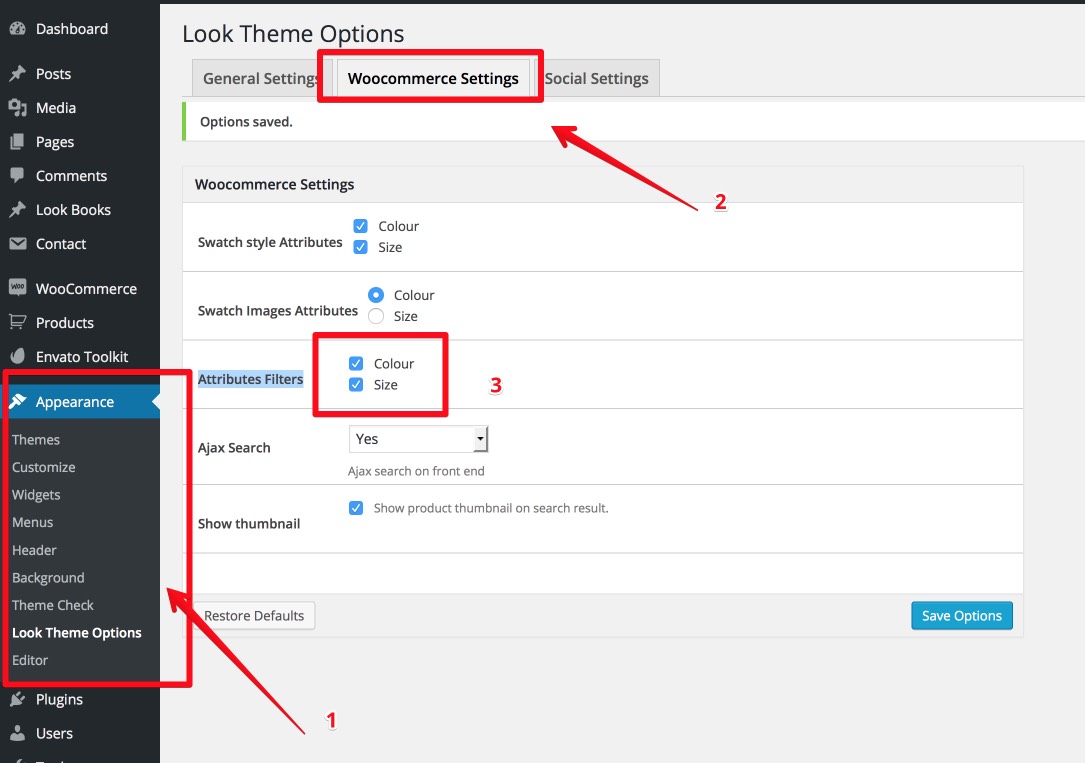The width and height of the screenshot is (1085, 763).
Task: Click the Restore Defaults button
Action: point(254,616)
